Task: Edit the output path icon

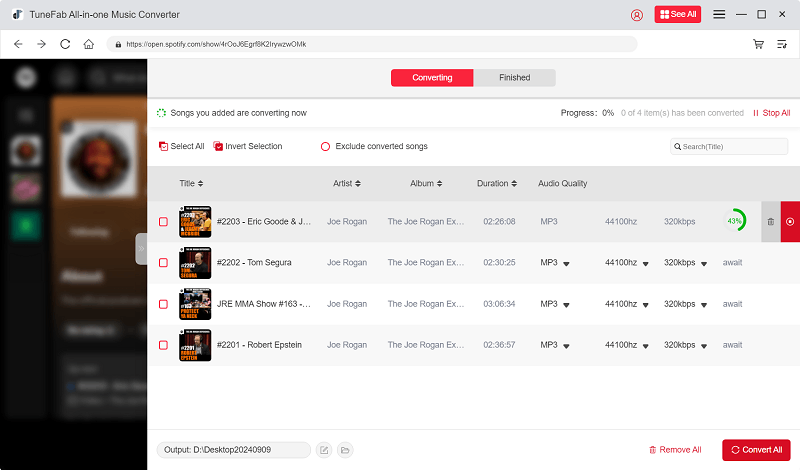Action: point(324,450)
